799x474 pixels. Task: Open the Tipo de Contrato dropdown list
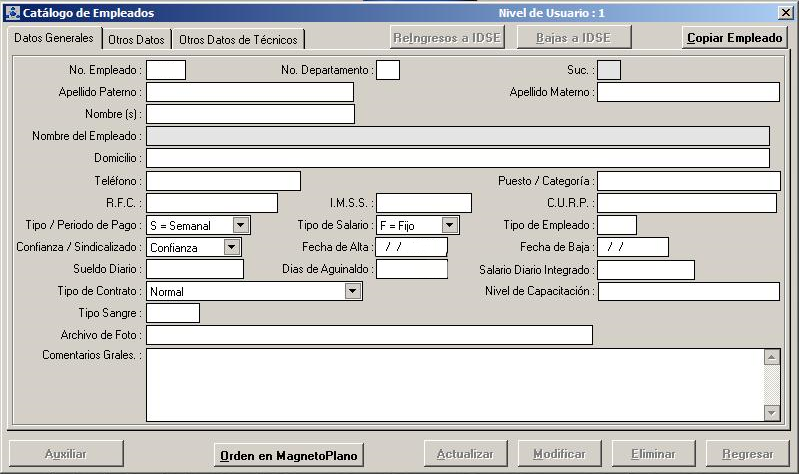coord(352,292)
